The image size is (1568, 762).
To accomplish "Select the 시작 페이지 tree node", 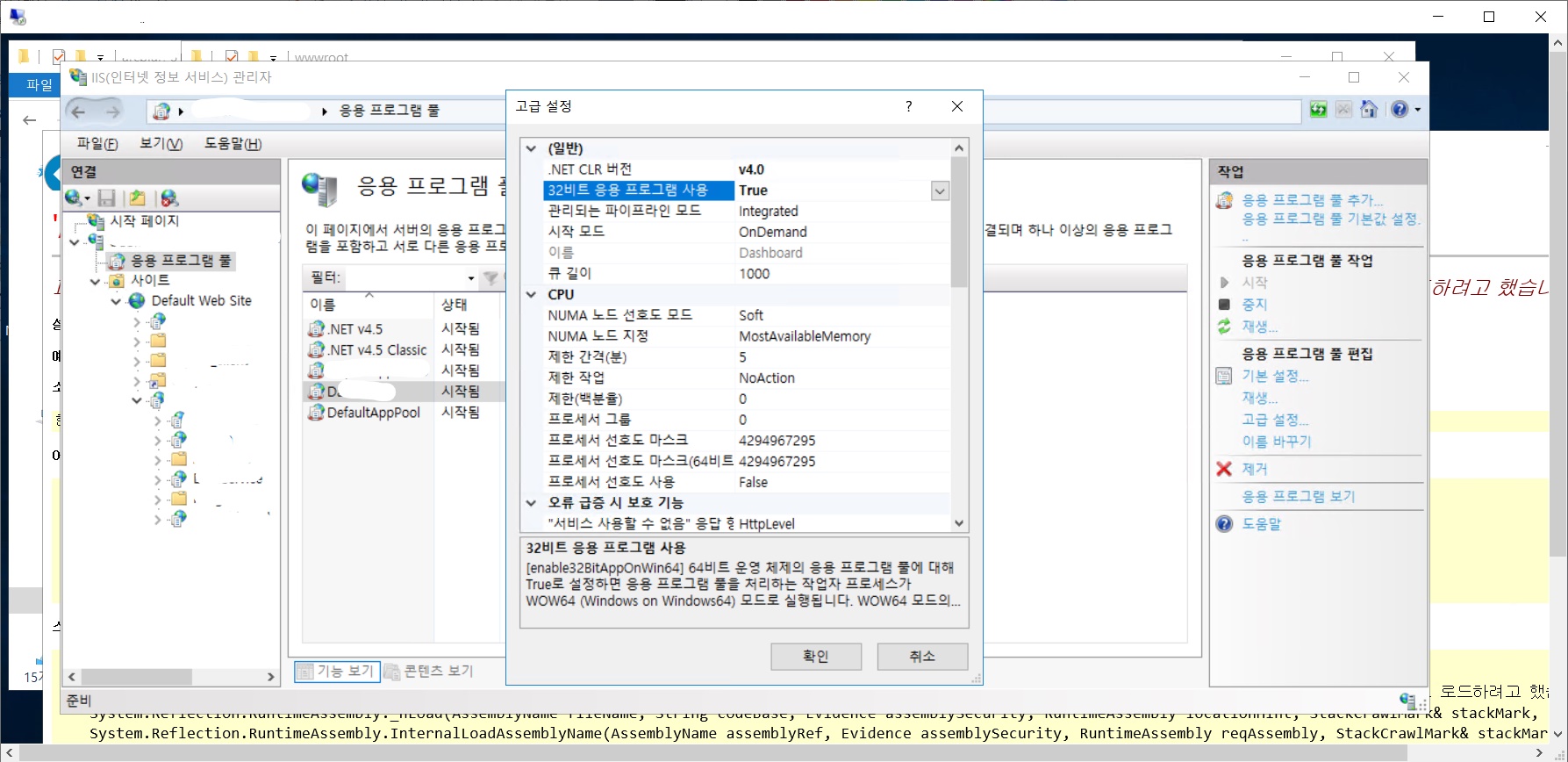I will (144, 221).
